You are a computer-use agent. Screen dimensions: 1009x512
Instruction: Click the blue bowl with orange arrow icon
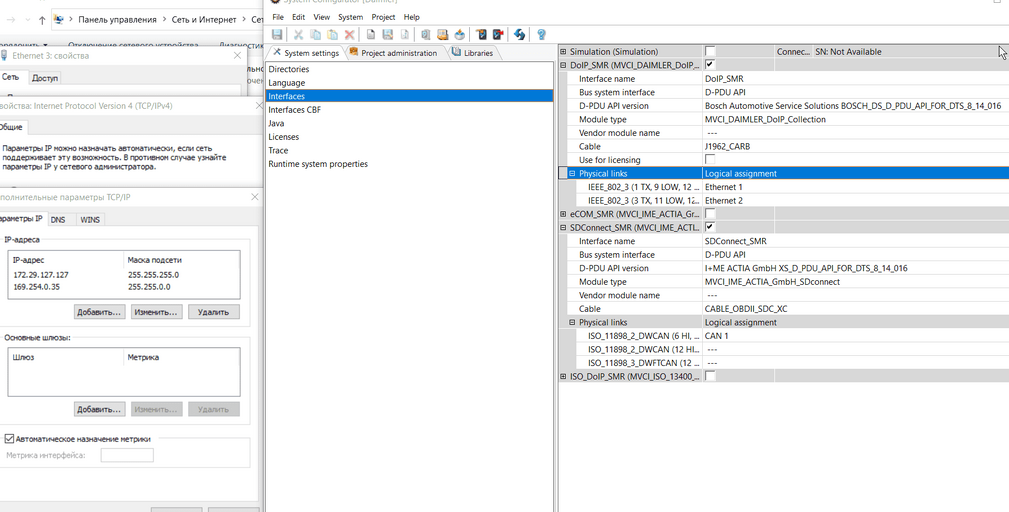459,35
